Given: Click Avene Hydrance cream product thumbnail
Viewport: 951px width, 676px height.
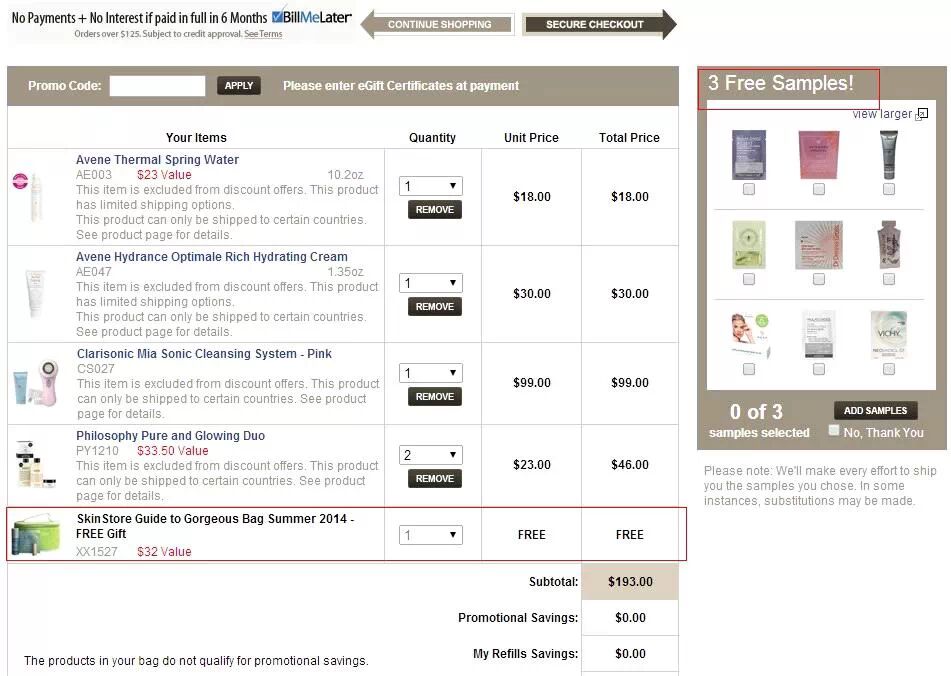Looking at the screenshot, I should 35,293.
